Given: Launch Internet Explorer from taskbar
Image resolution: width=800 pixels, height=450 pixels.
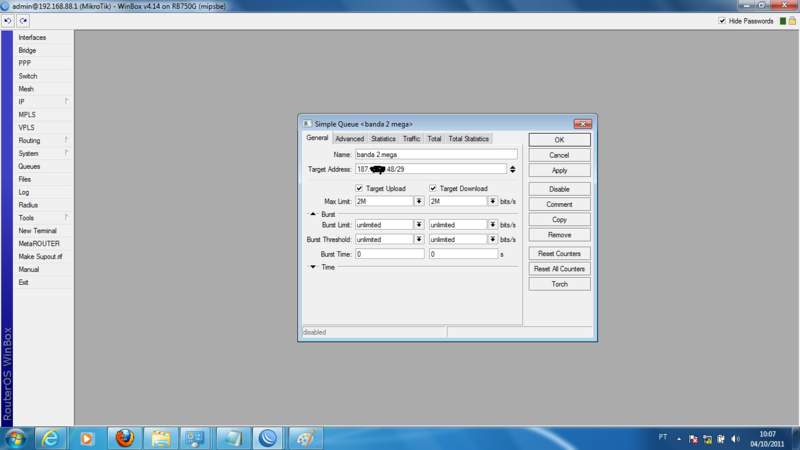Looking at the screenshot, I should click(50, 438).
